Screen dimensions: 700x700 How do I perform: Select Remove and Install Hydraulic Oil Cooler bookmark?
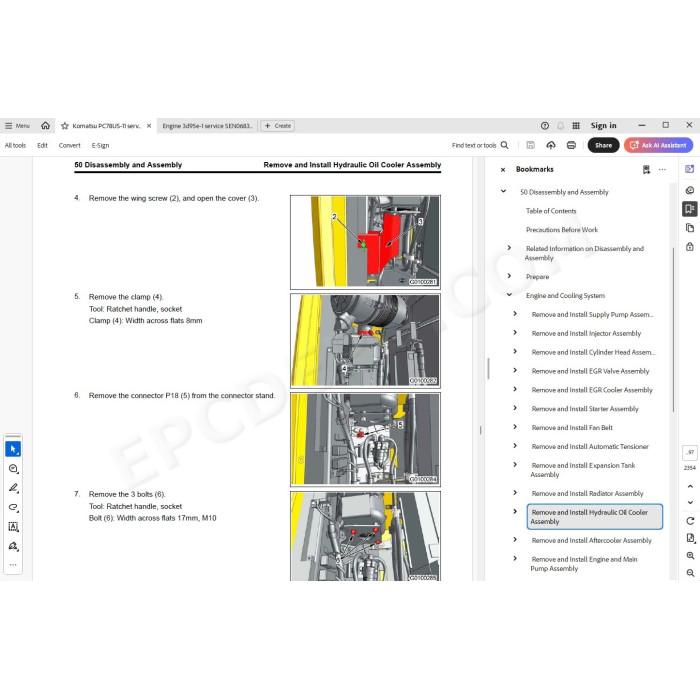(595, 517)
